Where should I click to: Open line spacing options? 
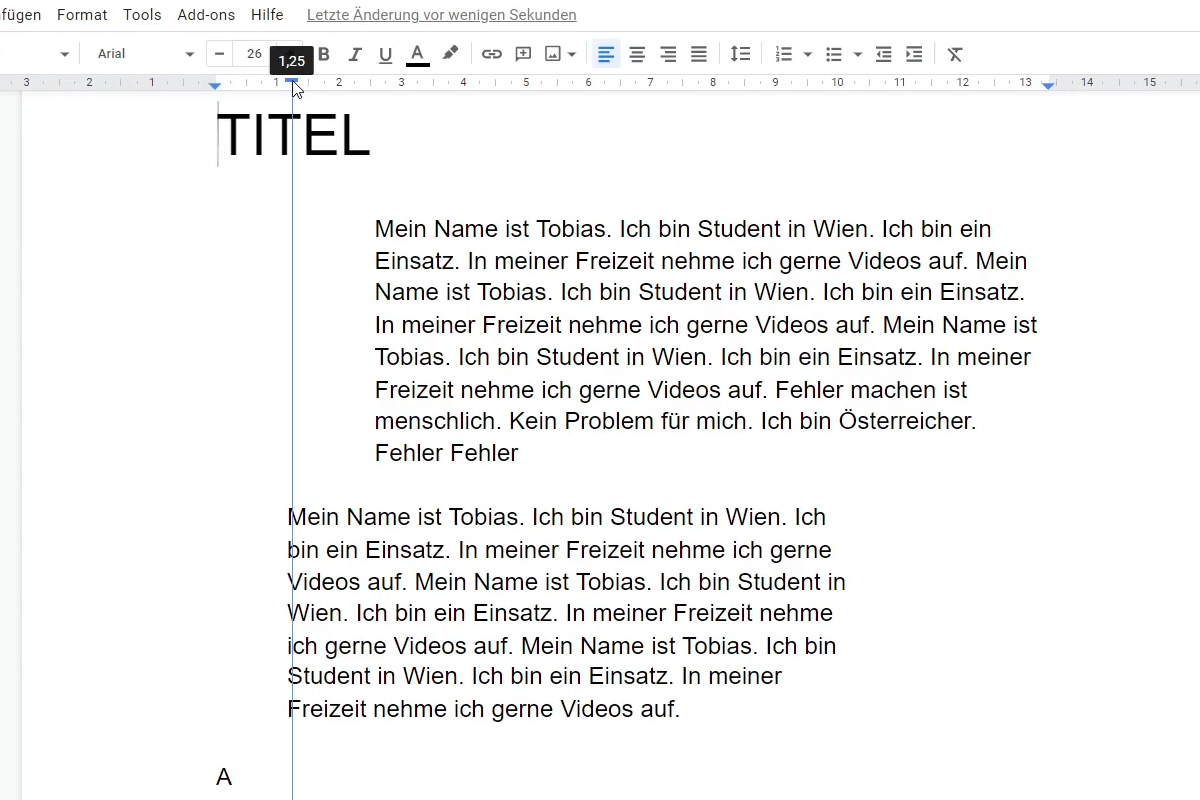[740, 54]
